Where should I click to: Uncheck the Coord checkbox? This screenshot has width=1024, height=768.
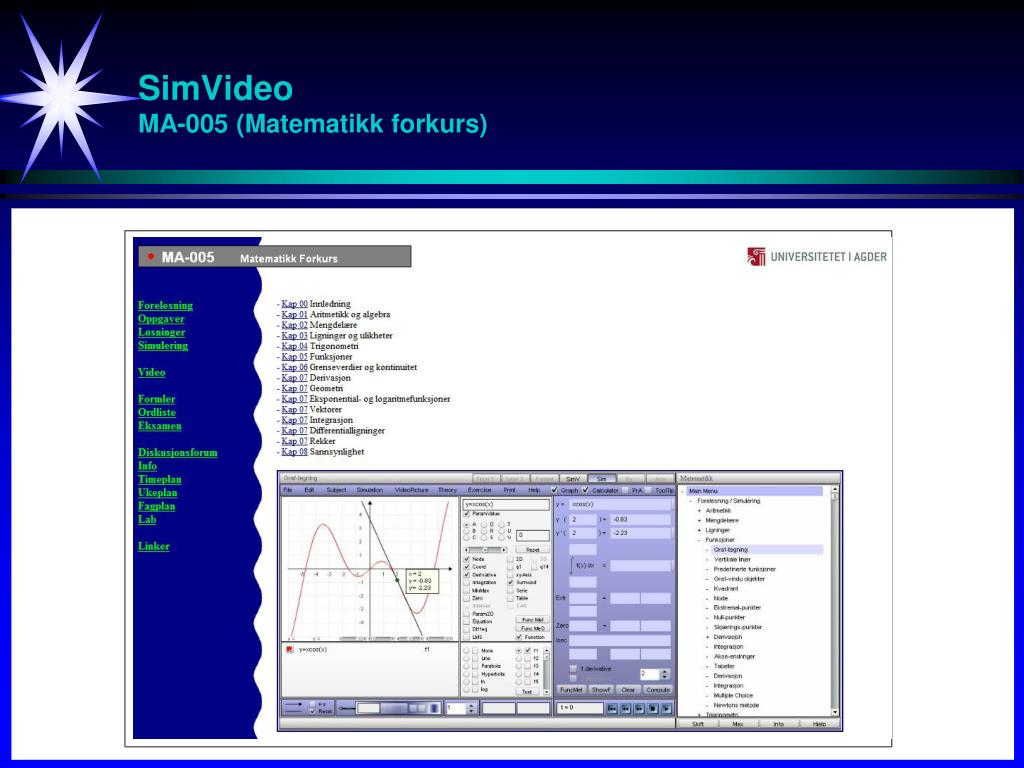467,567
